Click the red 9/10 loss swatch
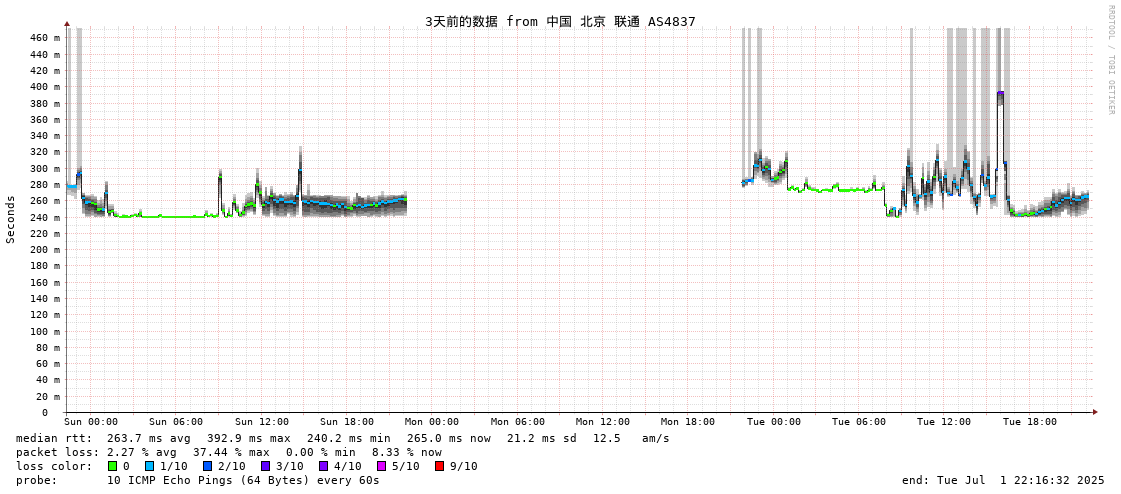 (x=440, y=466)
